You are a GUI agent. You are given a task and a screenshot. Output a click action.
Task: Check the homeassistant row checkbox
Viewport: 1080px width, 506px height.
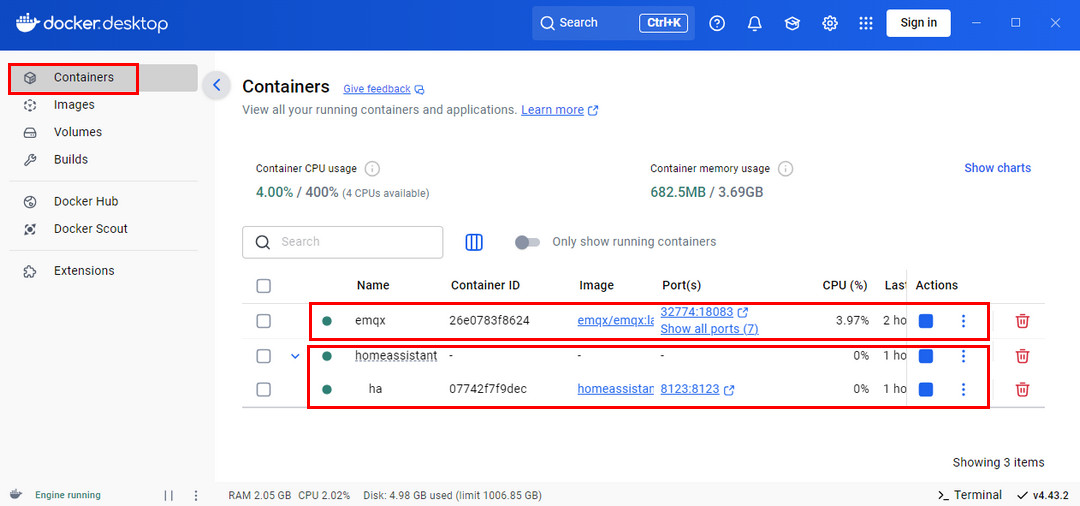(x=263, y=356)
